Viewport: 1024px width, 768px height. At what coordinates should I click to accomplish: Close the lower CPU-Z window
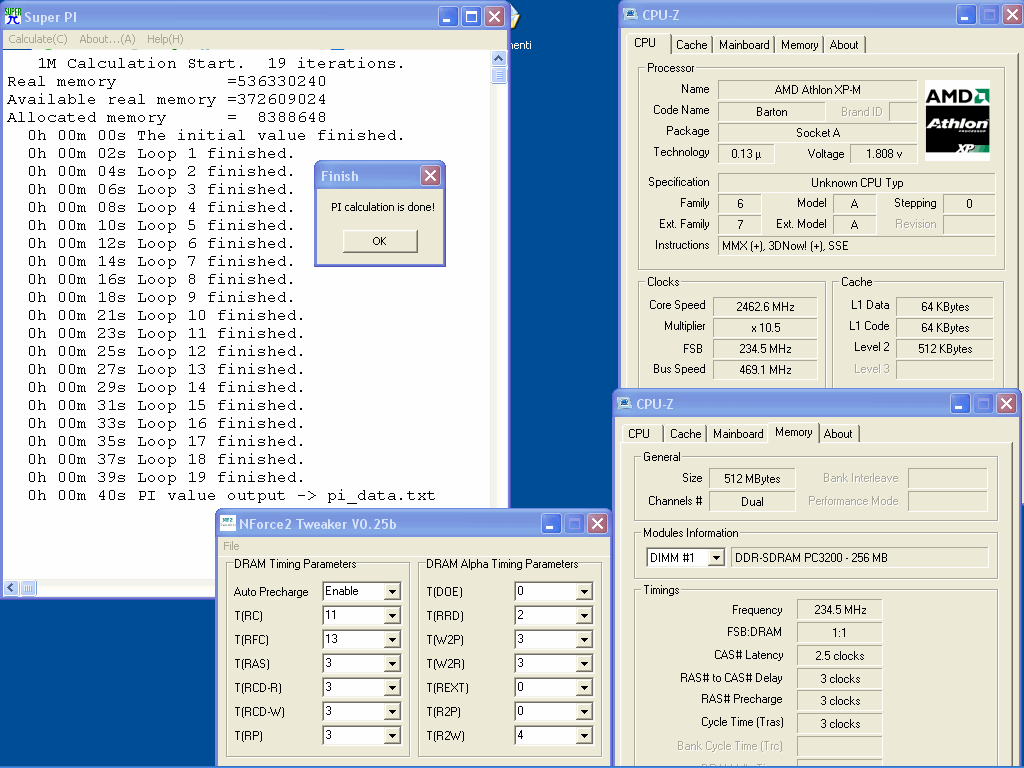(x=1006, y=404)
